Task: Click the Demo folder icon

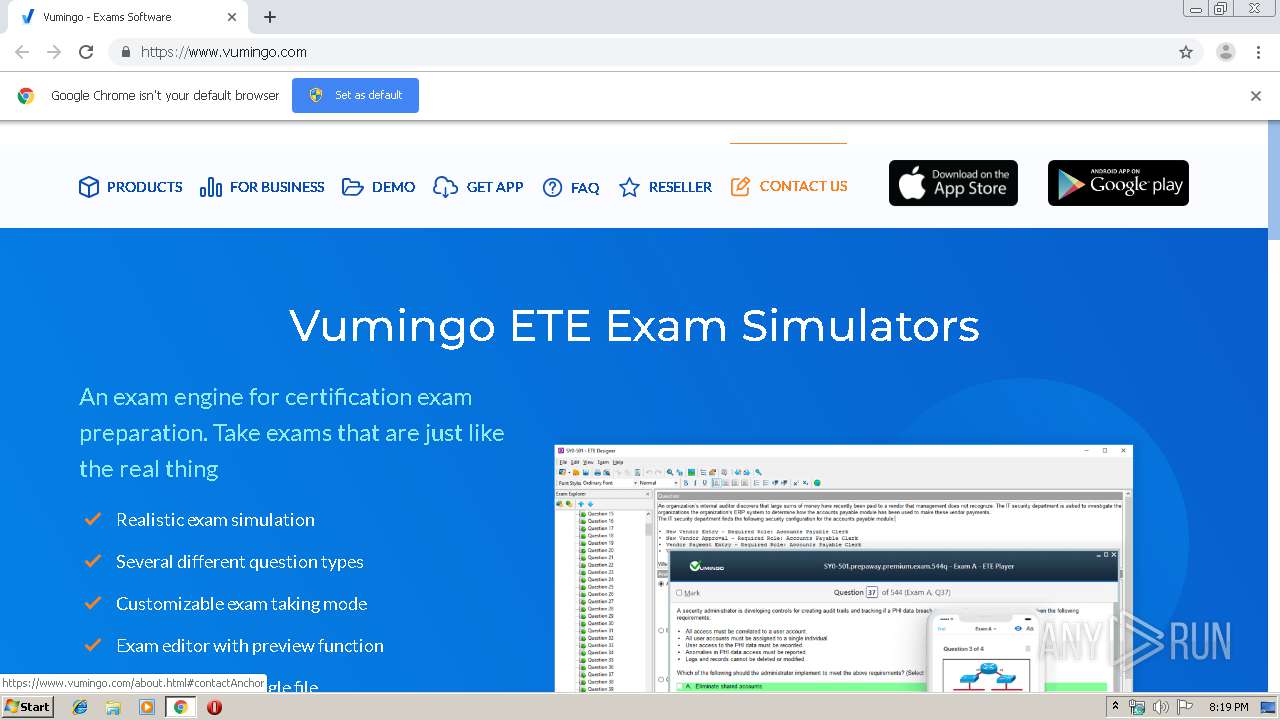Action: 353,187
